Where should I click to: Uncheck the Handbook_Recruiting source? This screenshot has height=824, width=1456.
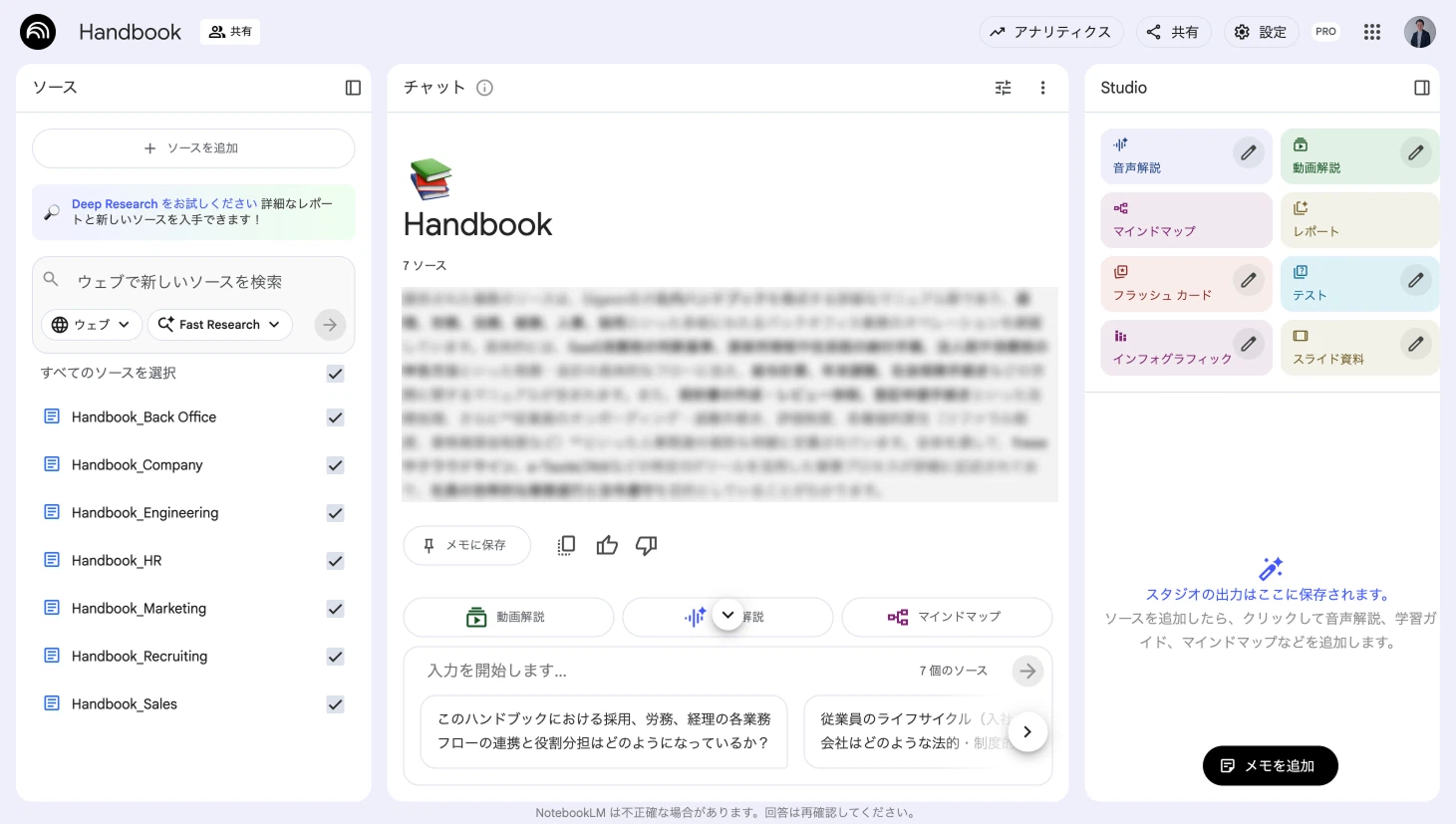pos(336,657)
